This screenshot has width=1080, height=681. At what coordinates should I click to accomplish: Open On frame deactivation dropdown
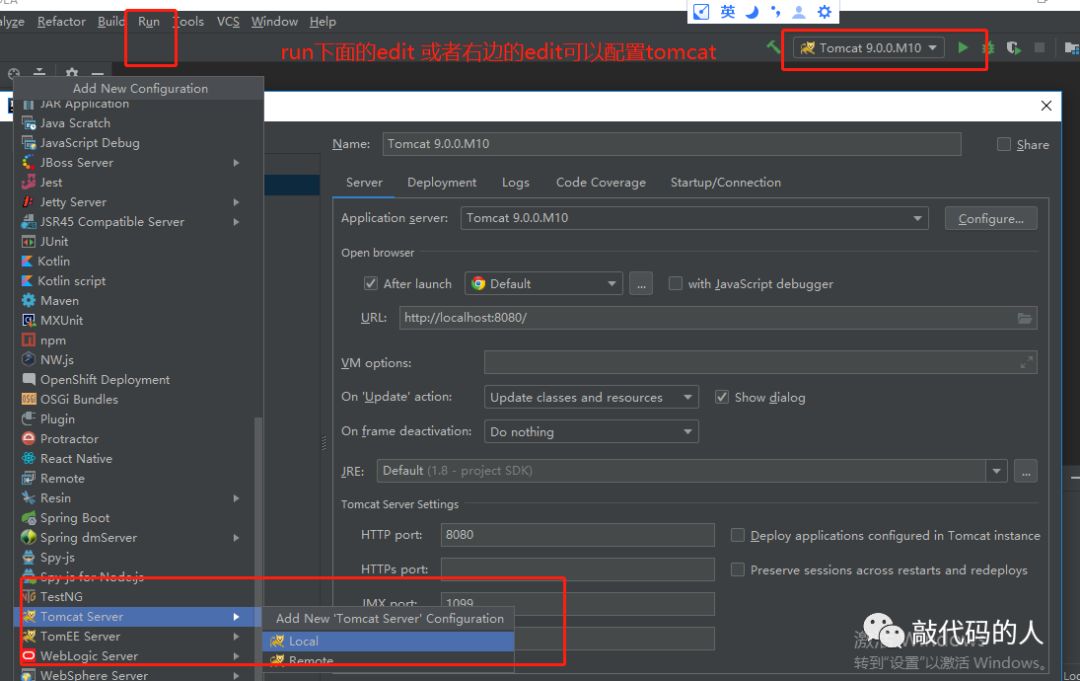point(591,432)
